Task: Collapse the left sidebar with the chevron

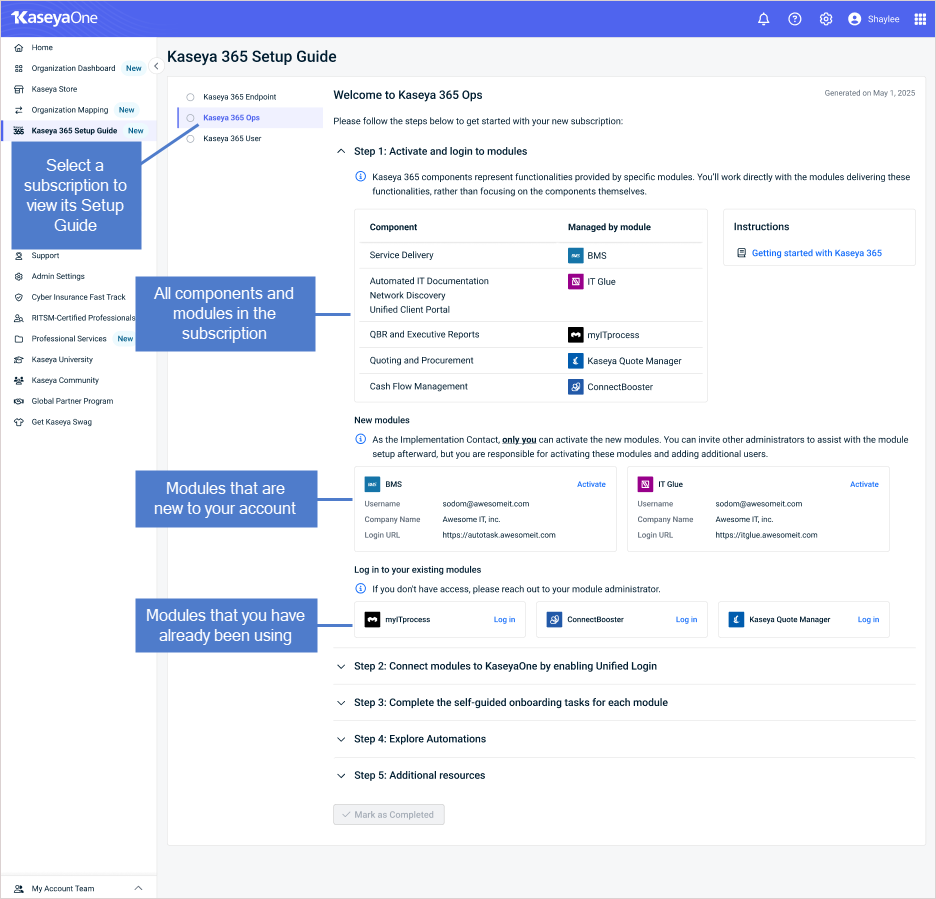Action: (x=156, y=66)
